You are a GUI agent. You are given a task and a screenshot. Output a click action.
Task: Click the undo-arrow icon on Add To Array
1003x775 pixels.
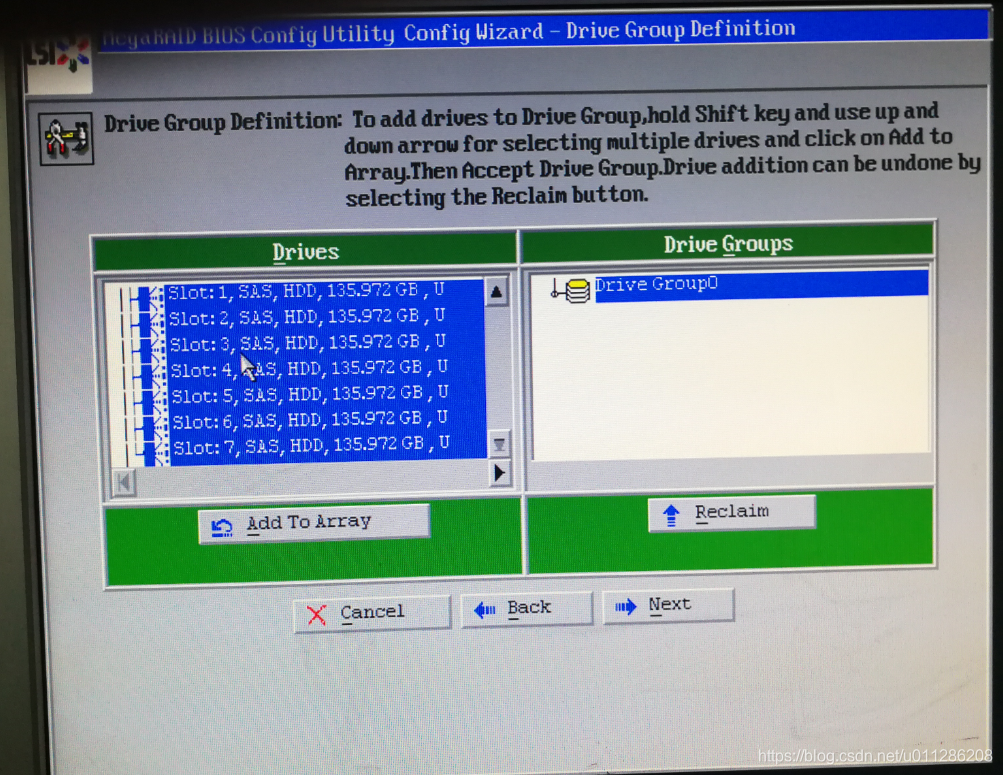[222, 528]
